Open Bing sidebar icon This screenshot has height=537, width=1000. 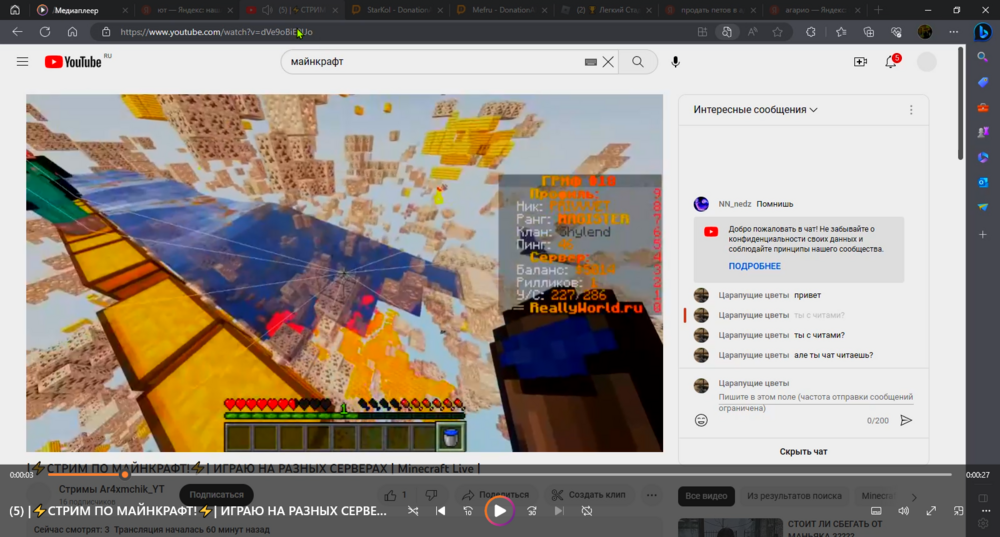[983, 32]
